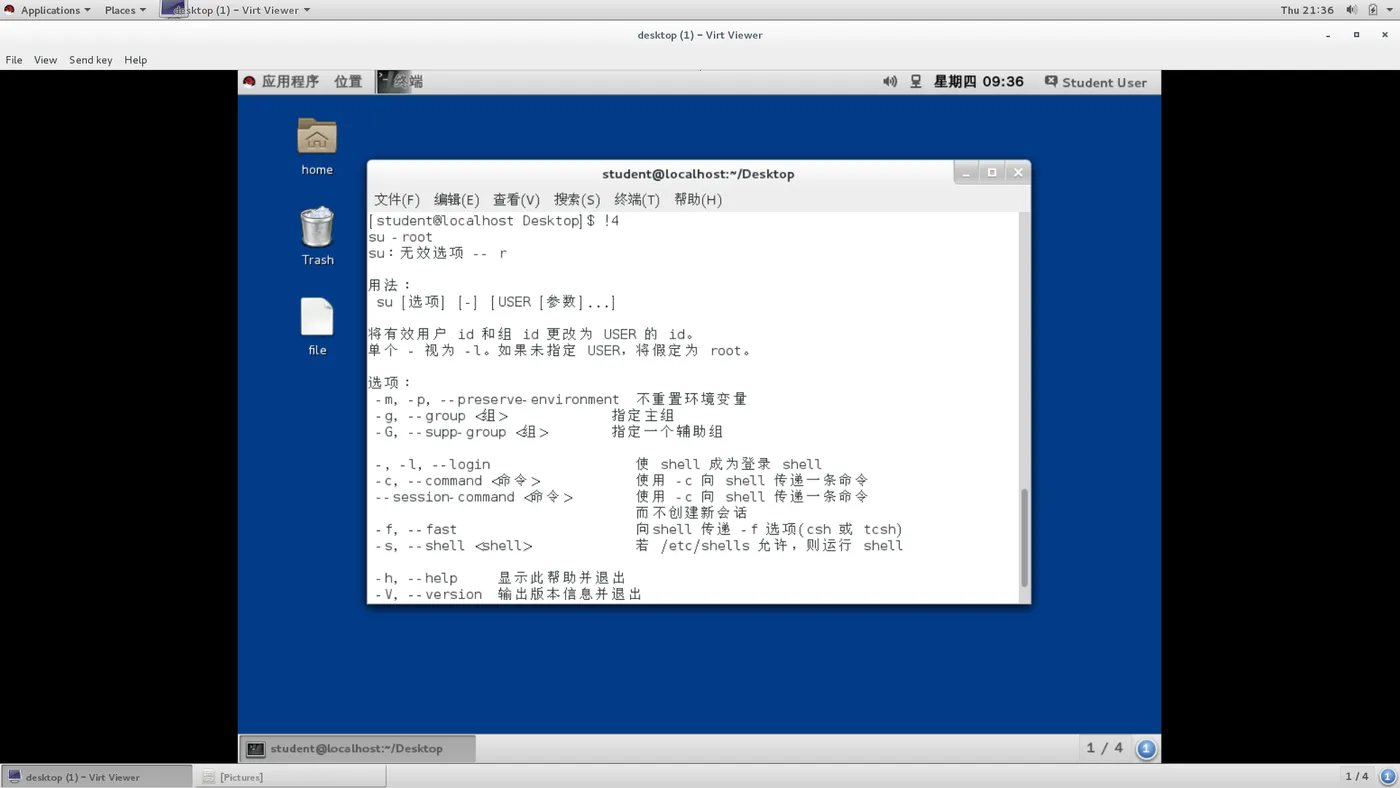Click '--preserve-environment' option text
Viewport: 1400px width, 788px height.
529,399
